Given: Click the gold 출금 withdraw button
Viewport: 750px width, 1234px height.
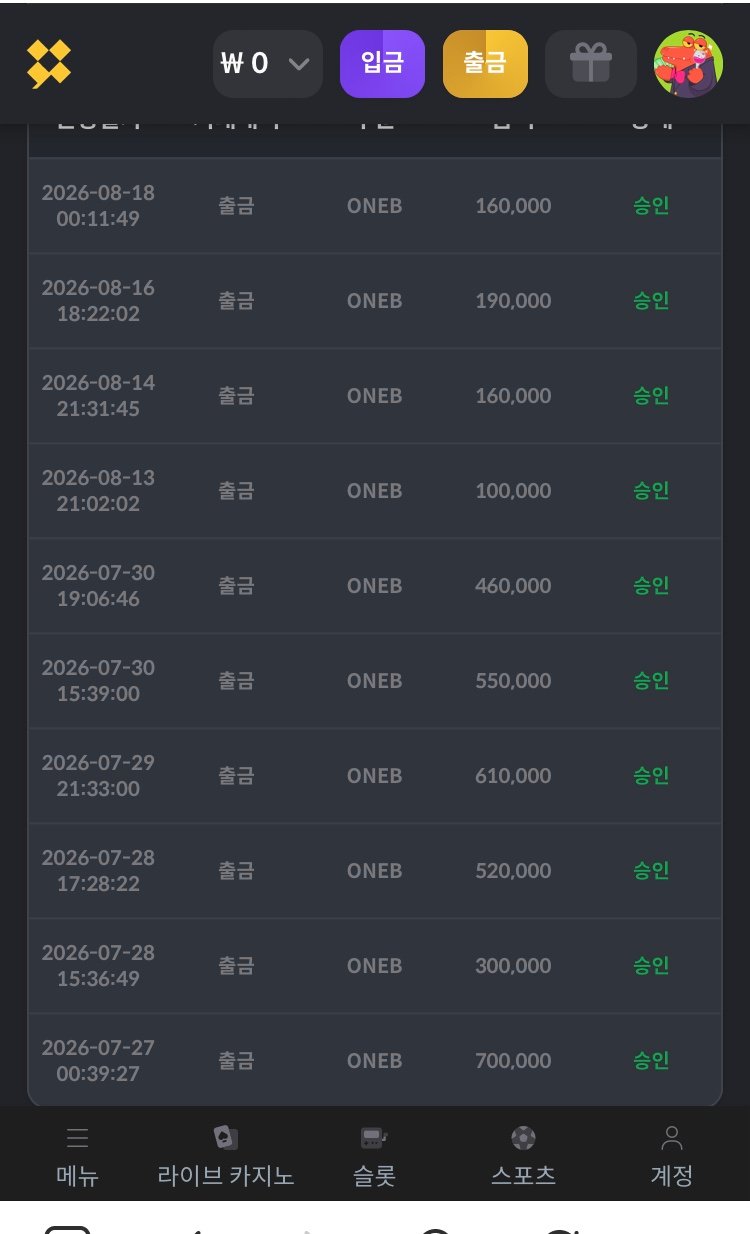Looking at the screenshot, I should point(485,64).
